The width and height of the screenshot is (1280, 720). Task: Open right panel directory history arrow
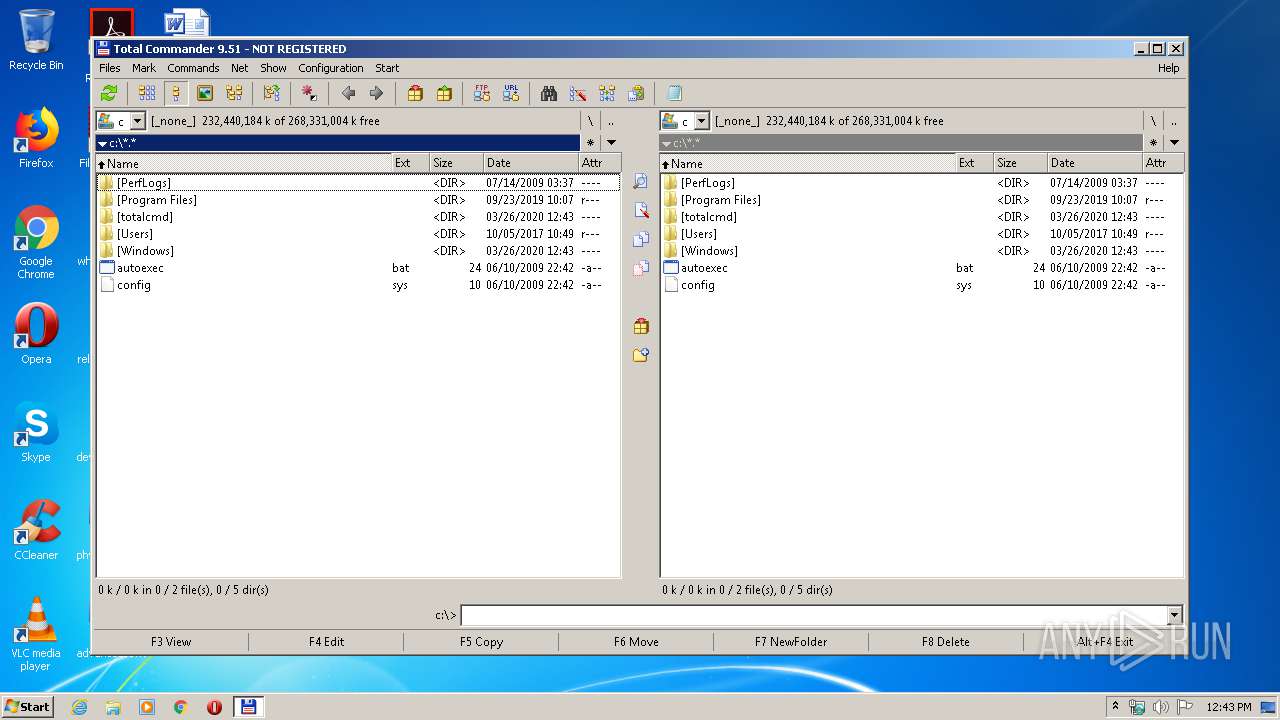coord(1174,143)
